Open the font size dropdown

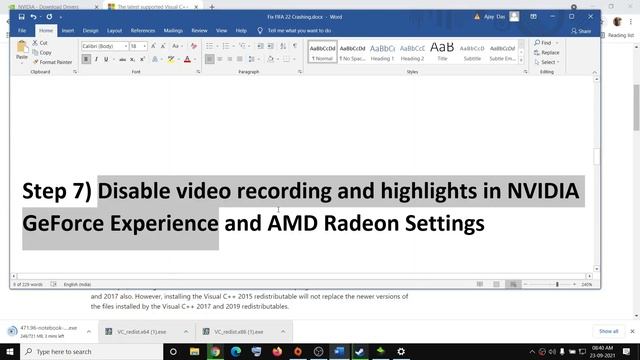pos(144,46)
